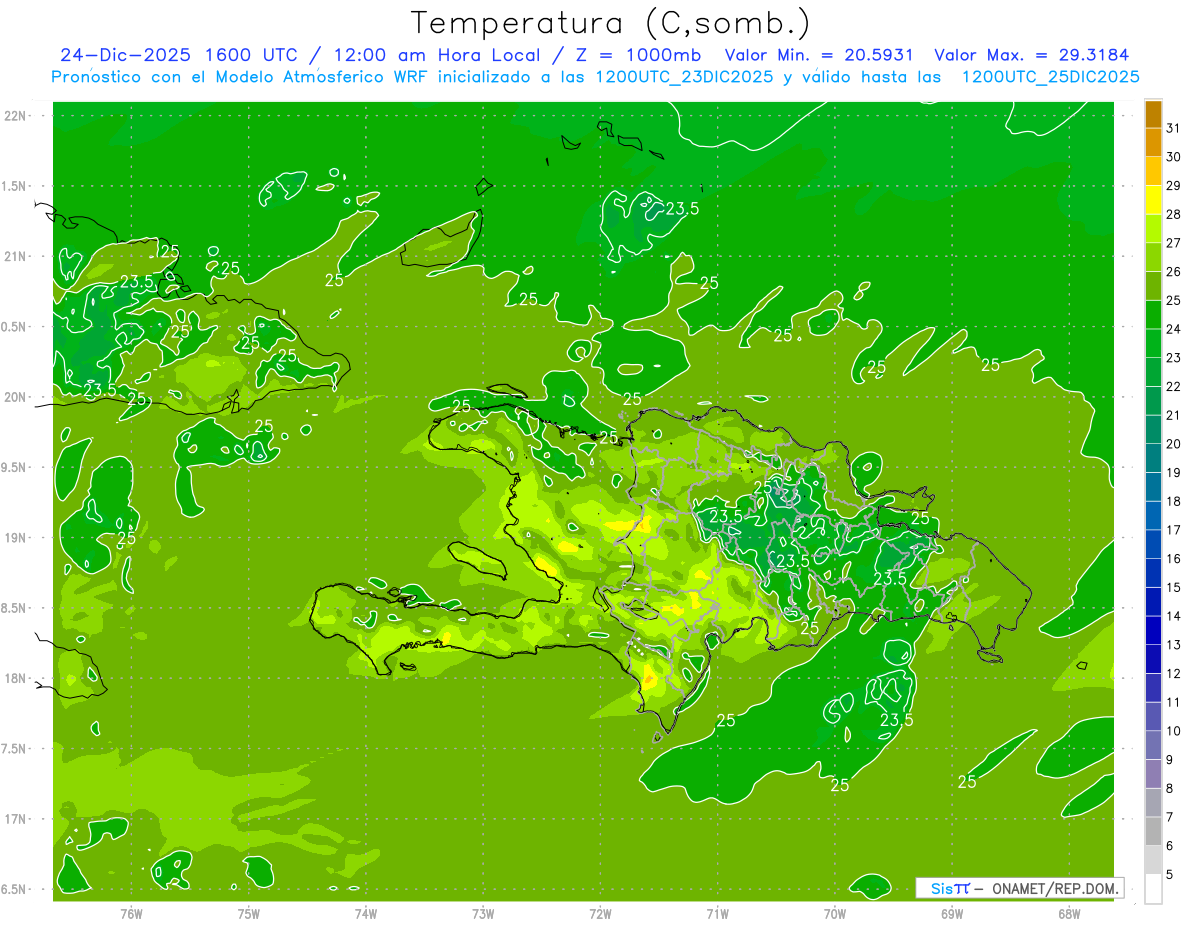This screenshot has width=1200, height=927.
Task: Click the pressure level text "Z = 1000mb"
Action: 636,55
